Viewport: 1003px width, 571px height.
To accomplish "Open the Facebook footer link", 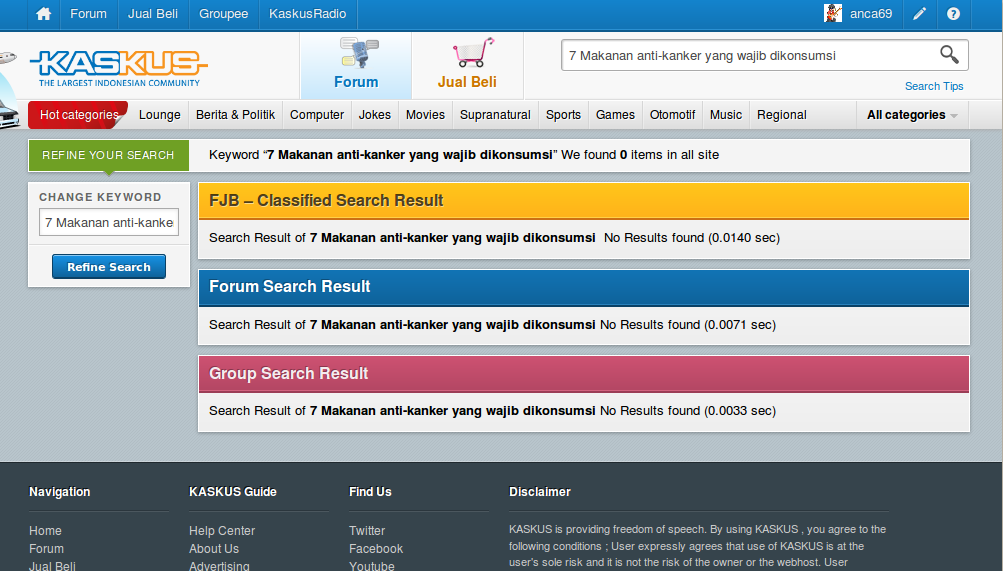I will [376, 549].
